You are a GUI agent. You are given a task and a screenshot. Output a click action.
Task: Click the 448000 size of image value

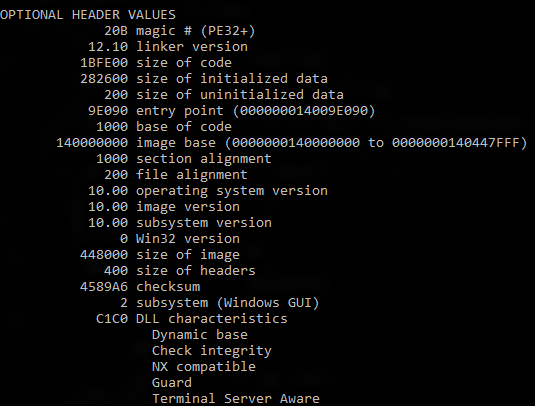pyautogui.click(x=104, y=255)
